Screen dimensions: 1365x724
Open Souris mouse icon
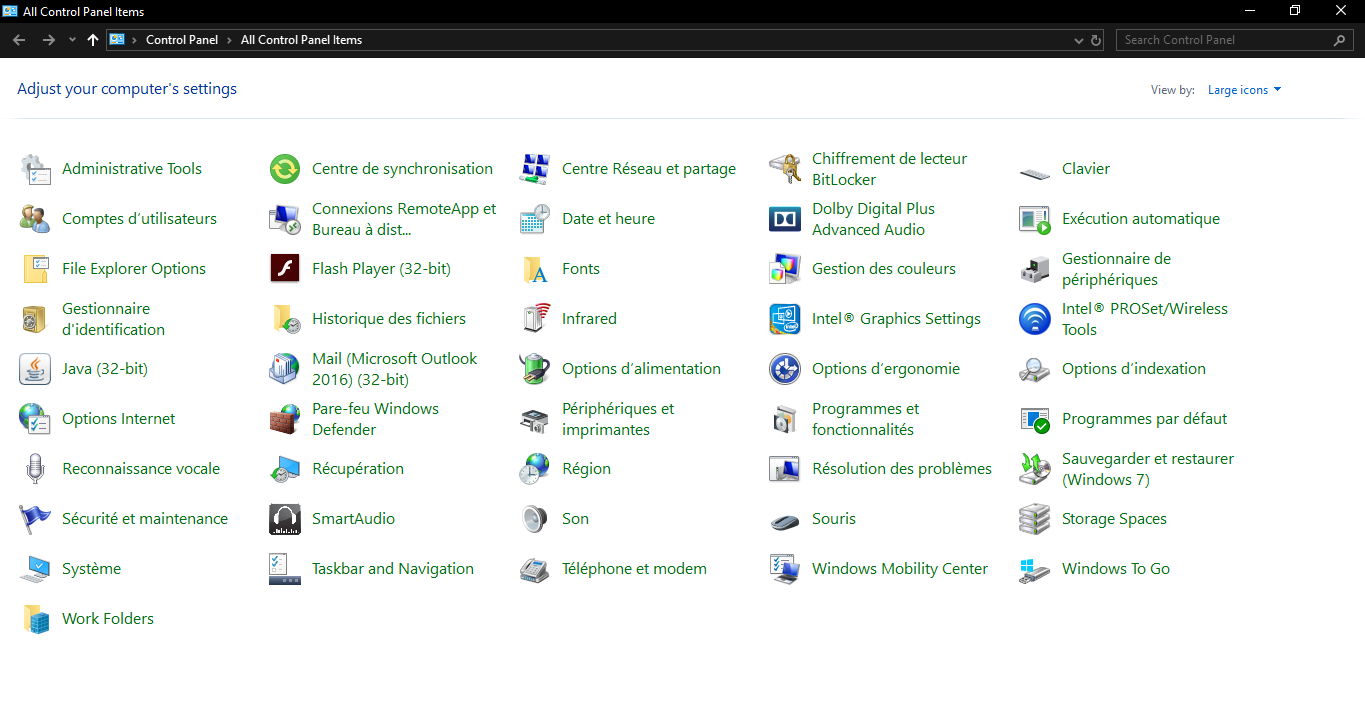pos(785,519)
